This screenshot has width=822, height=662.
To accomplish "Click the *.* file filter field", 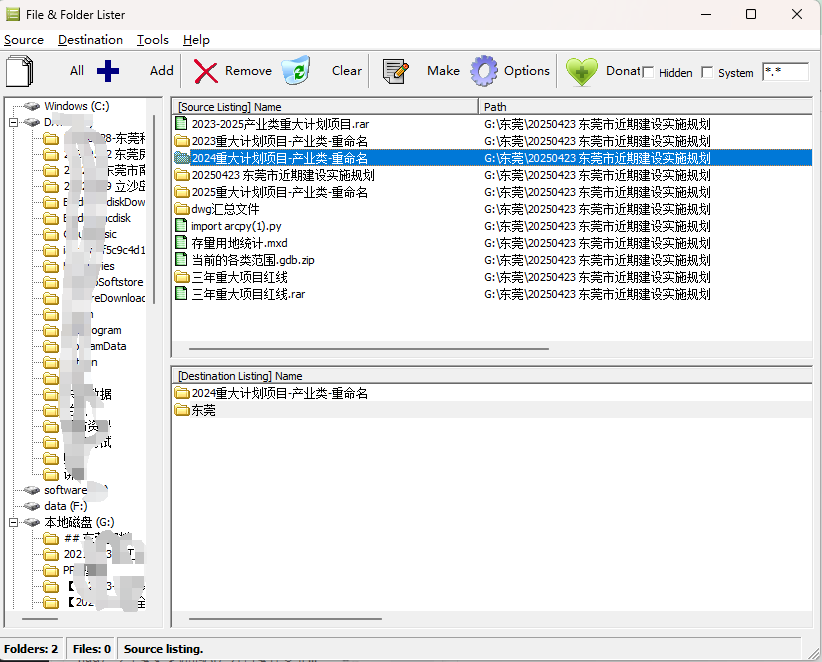I will 785,72.
